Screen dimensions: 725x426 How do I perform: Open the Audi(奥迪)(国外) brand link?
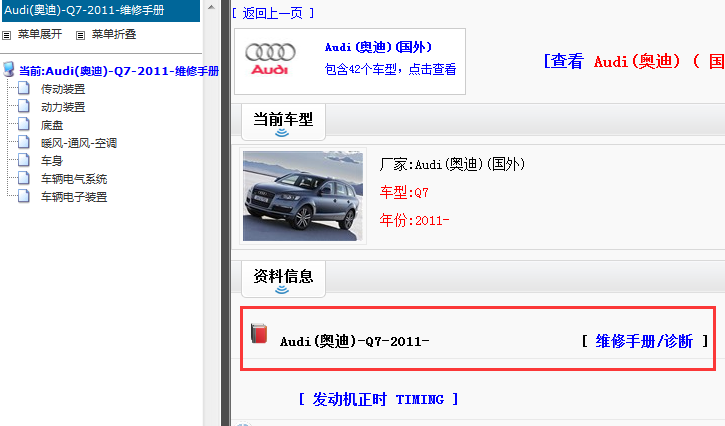click(x=378, y=47)
